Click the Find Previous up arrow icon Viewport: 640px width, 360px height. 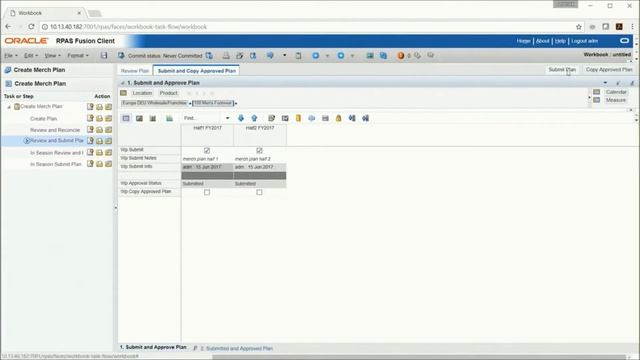[254, 118]
